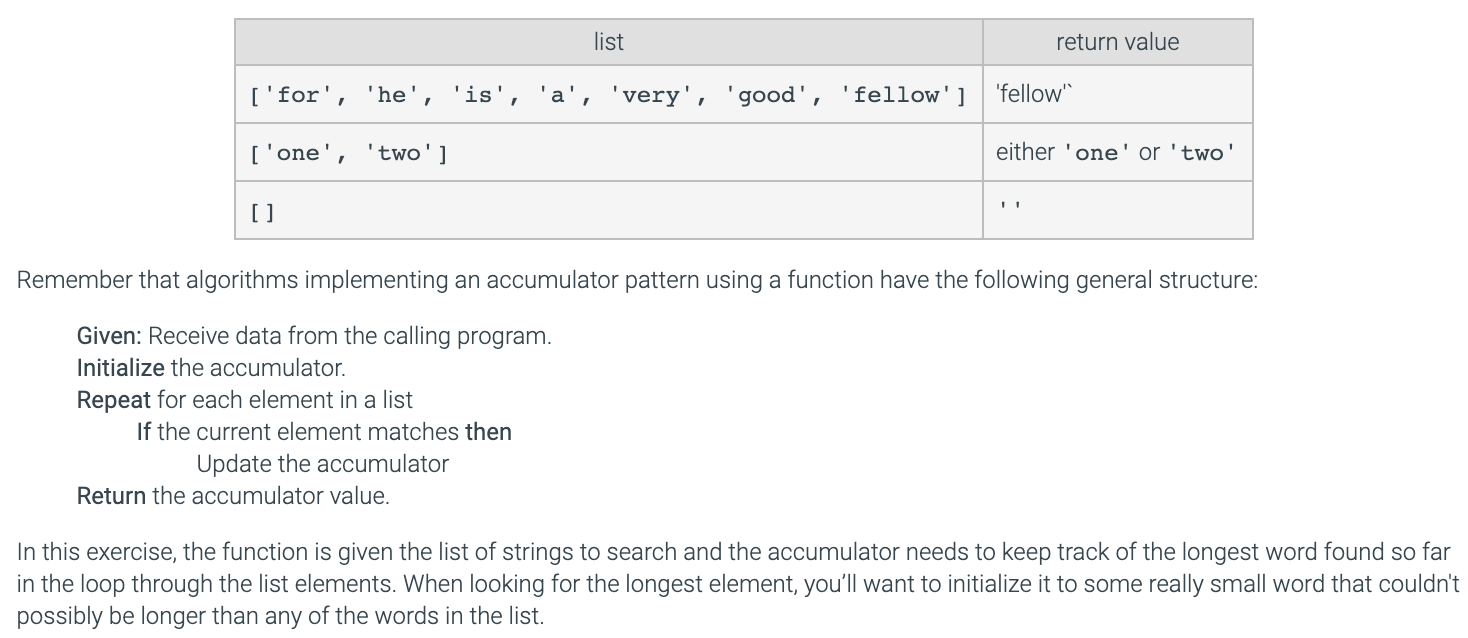Click the 'return value' column header
This screenshot has height=638, width=1468.
(1117, 42)
